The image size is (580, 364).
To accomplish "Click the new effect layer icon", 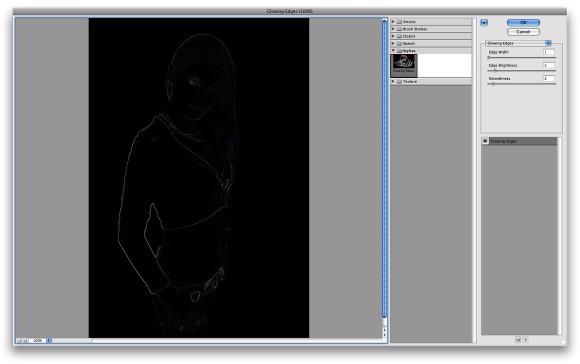I will (518, 339).
